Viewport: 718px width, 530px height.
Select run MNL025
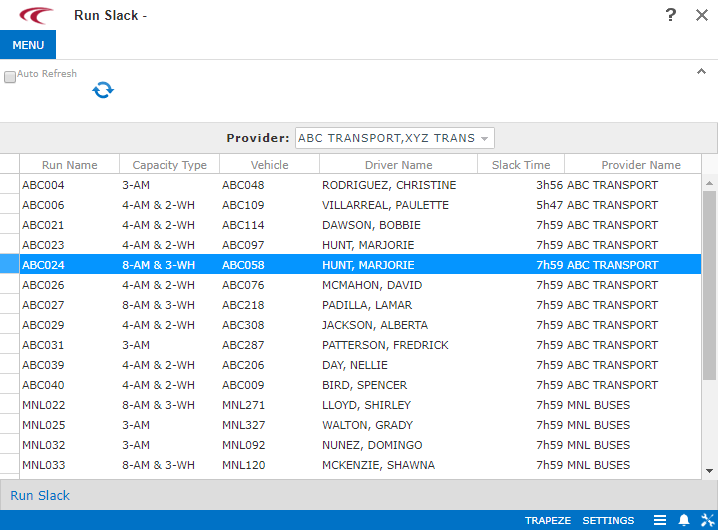[x=44, y=425]
